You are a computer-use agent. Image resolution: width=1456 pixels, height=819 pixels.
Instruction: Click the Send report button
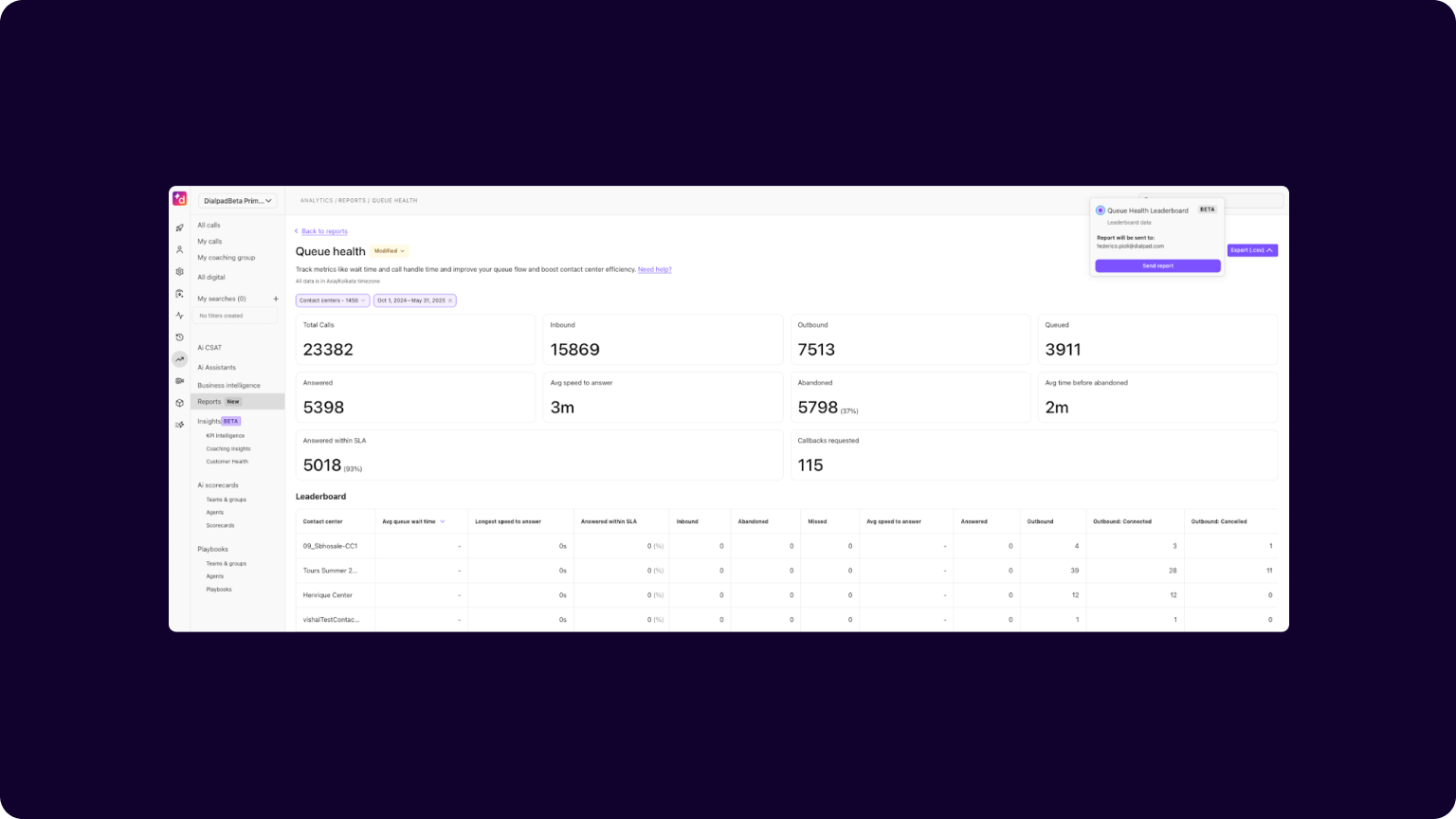tap(1156, 265)
